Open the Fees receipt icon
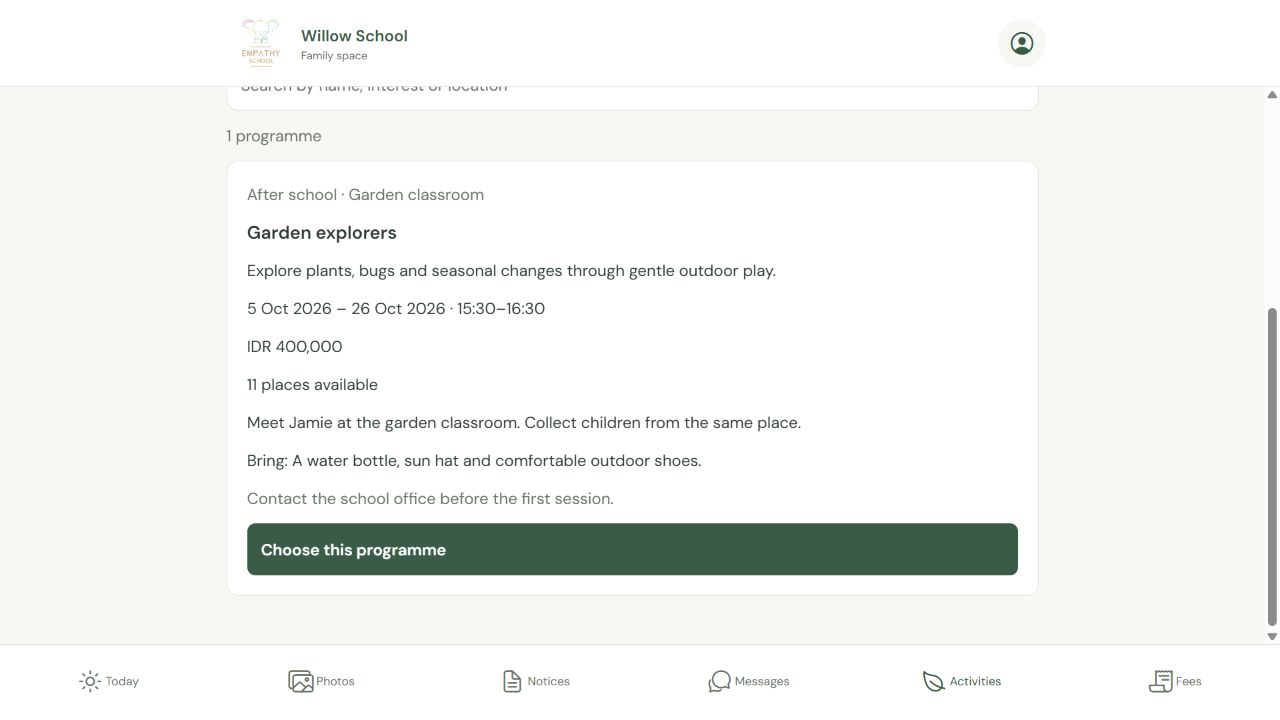Screen dimensions: 1280x720 click(x=1160, y=681)
